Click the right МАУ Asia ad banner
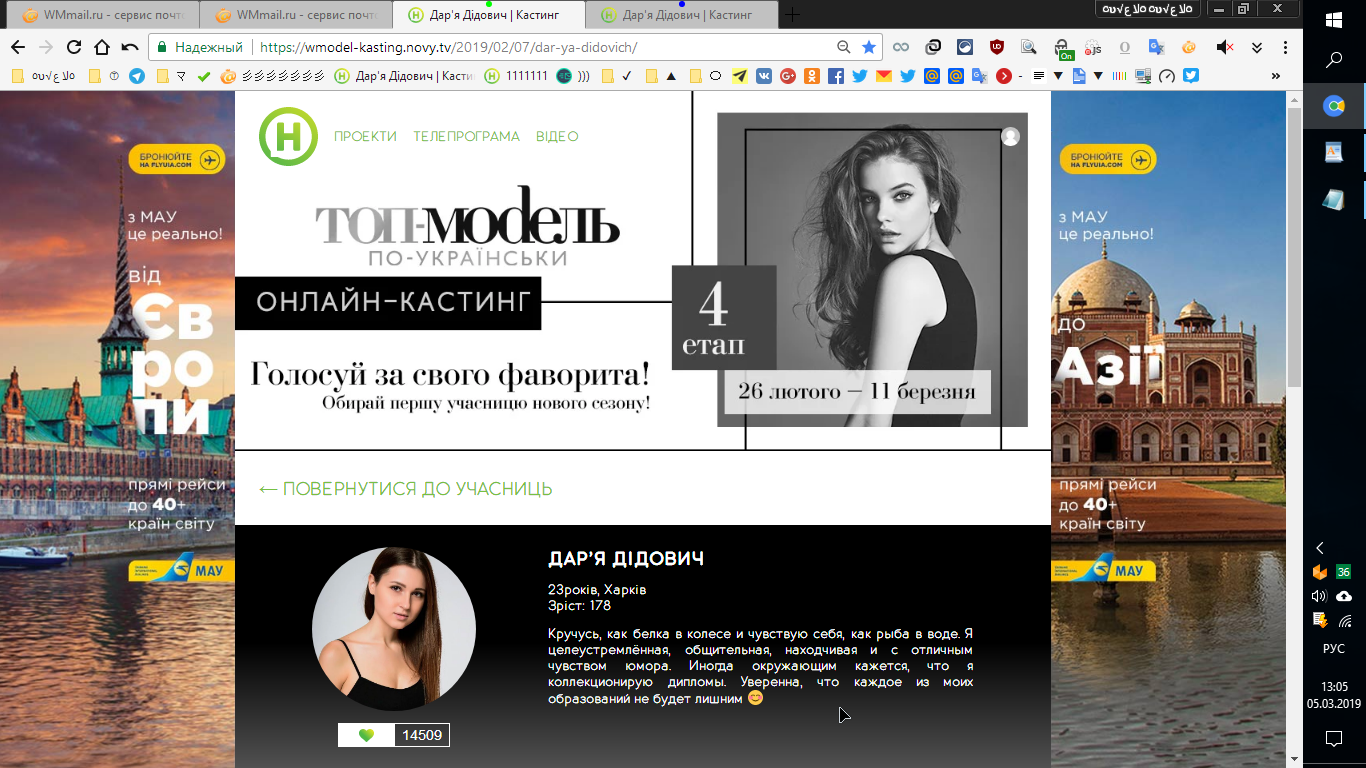 [1168, 429]
